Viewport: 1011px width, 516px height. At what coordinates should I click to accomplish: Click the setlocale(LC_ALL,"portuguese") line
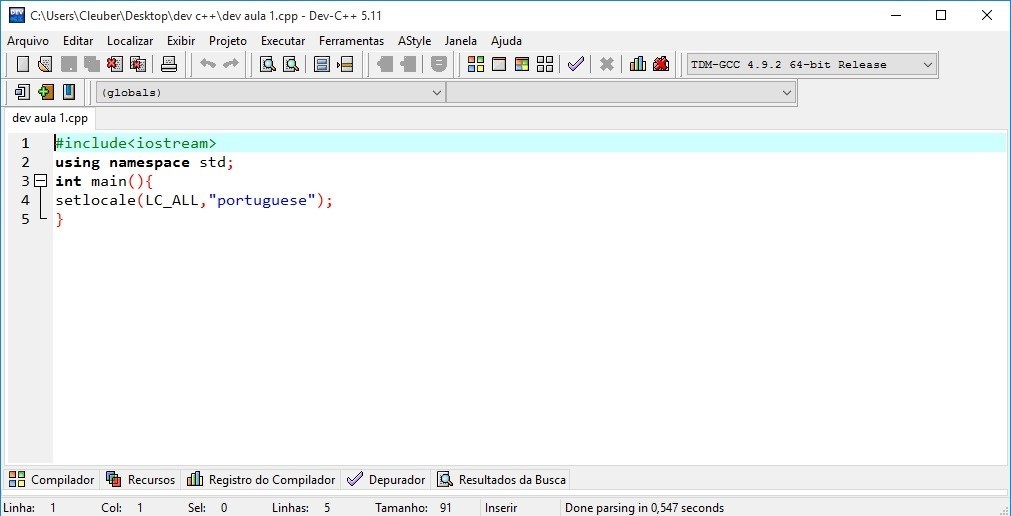194,201
